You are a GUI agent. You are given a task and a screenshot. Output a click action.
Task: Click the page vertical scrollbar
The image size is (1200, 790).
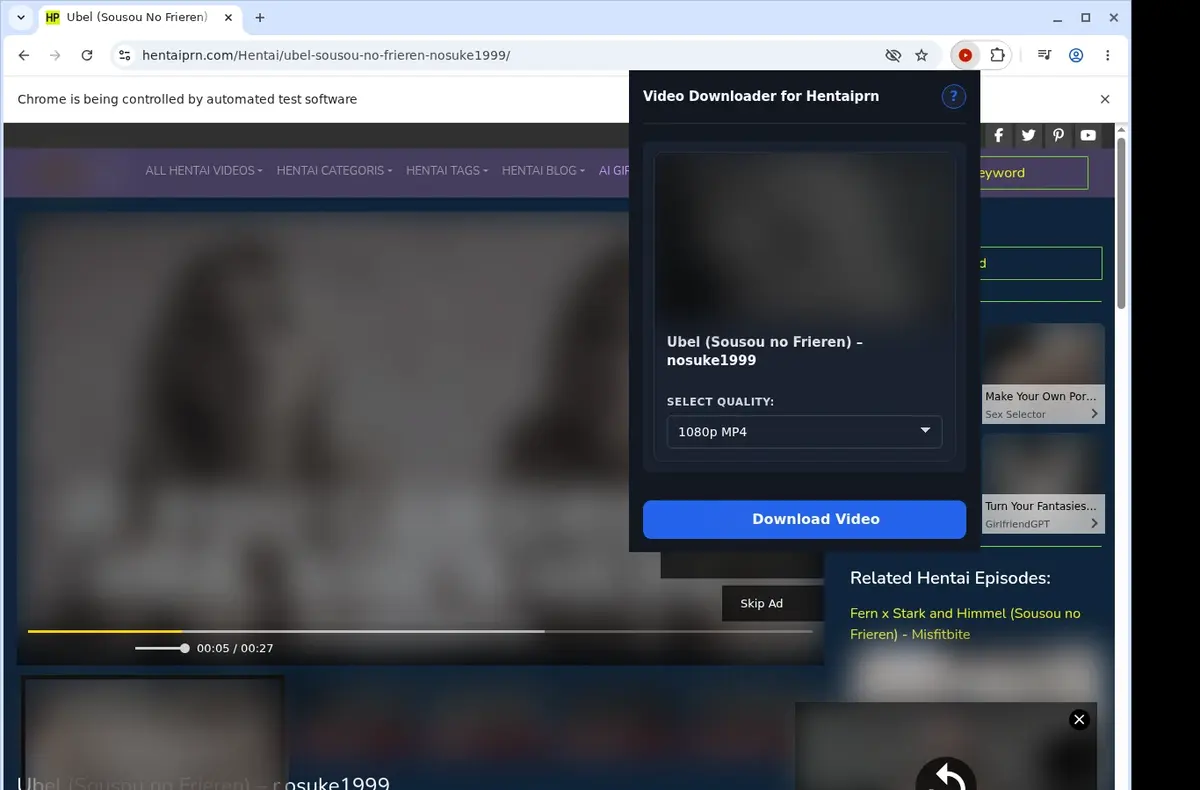(x=1121, y=223)
